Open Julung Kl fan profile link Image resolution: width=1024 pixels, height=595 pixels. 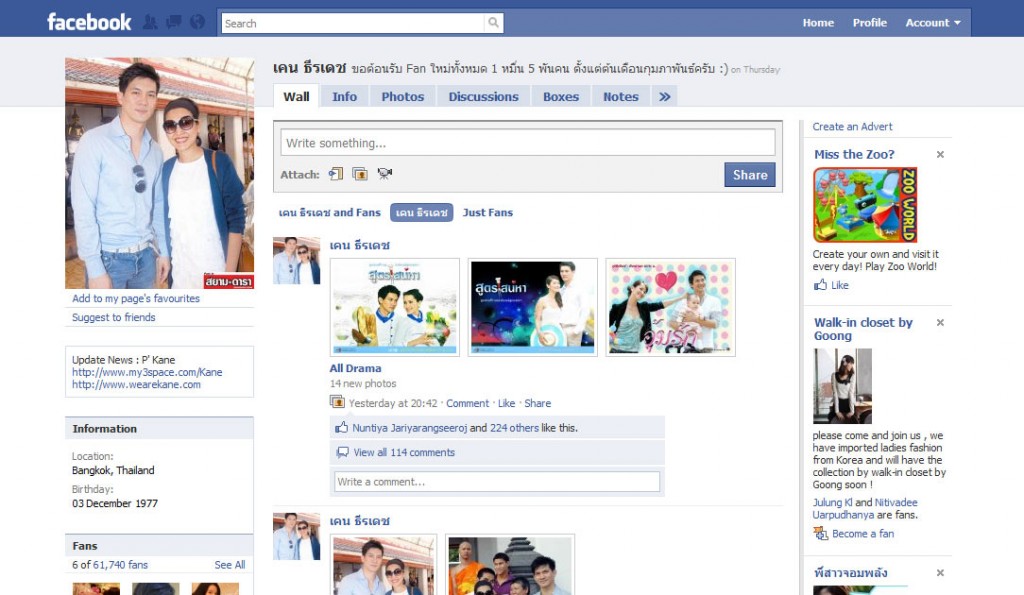pyautogui.click(x=832, y=502)
